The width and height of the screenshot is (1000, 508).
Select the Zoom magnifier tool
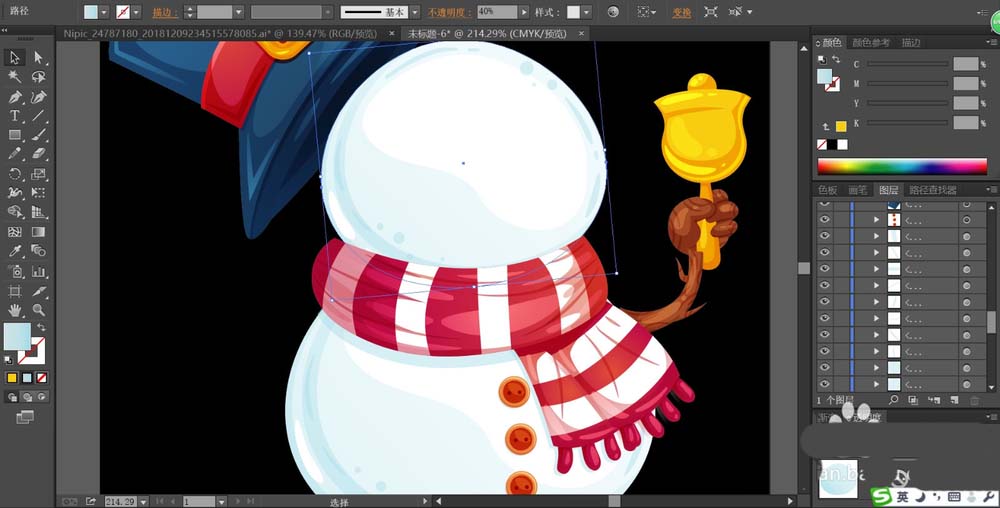pos(38,310)
